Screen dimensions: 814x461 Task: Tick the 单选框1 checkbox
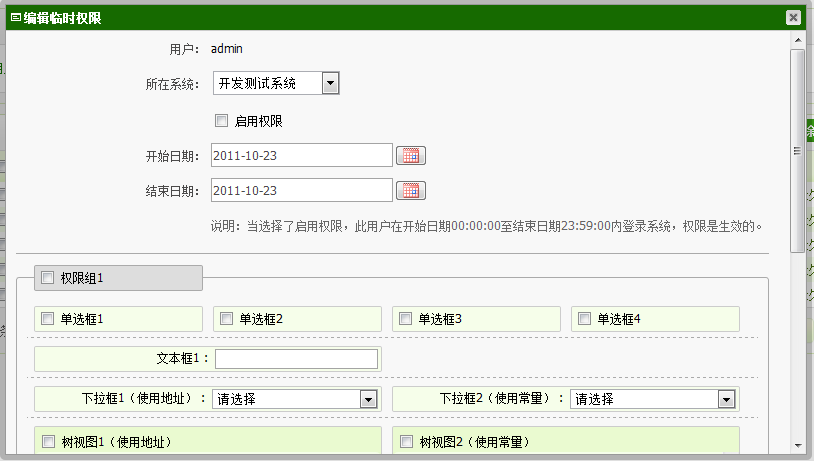click(x=47, y=318)
